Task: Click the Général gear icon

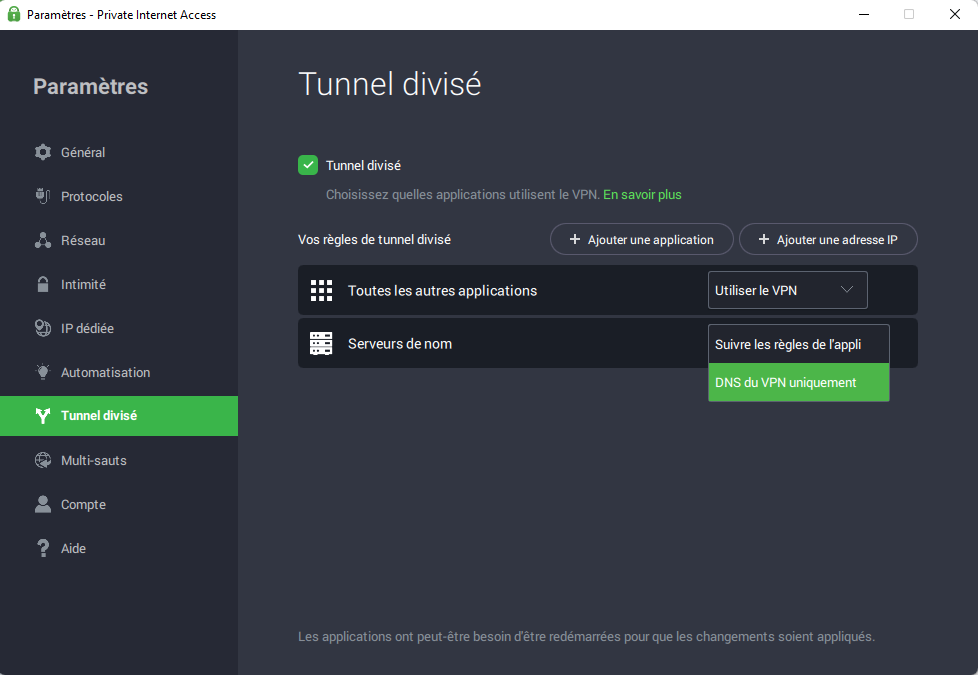Action: point(42,152)
